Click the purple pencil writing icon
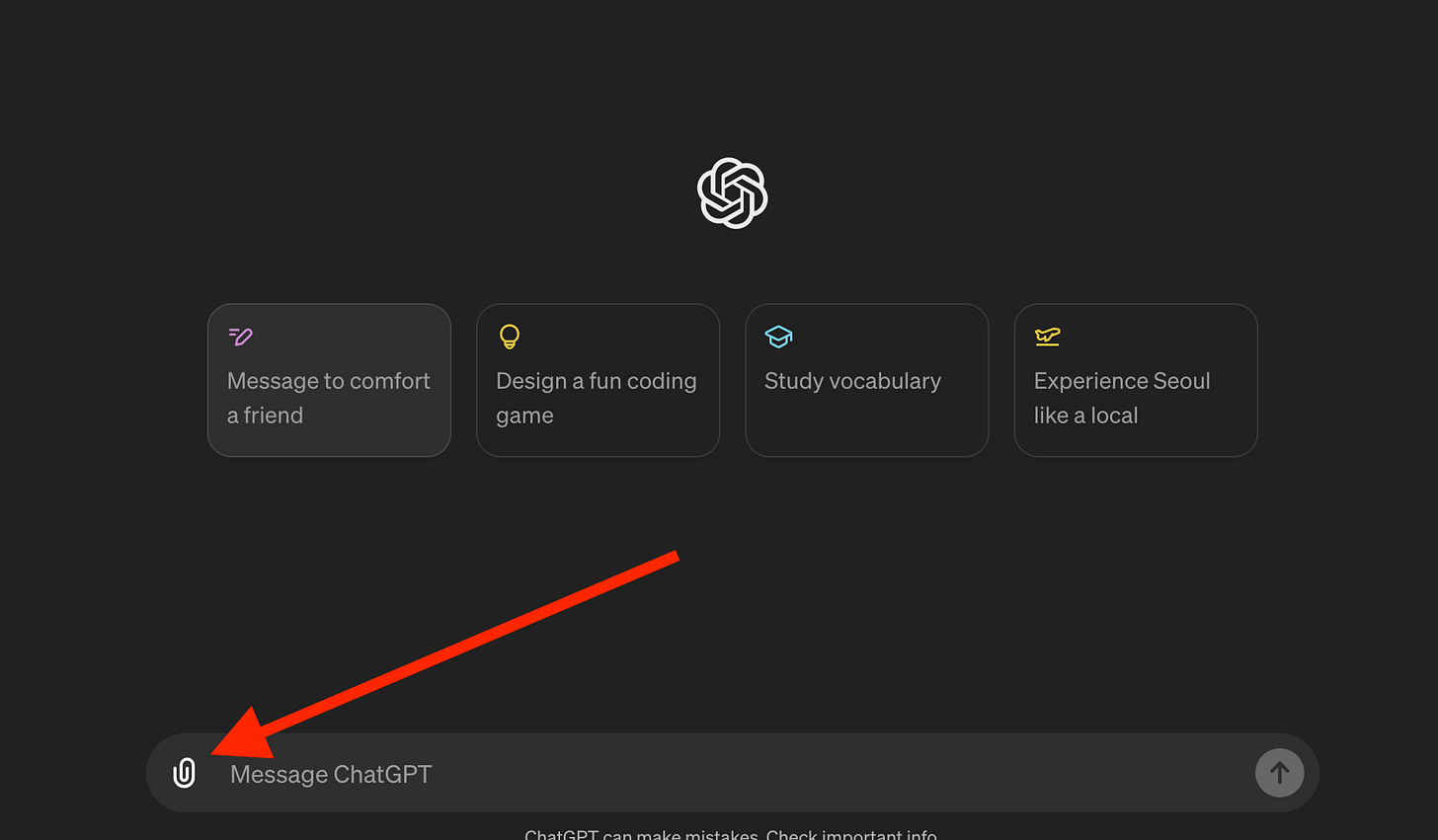 click(240, 337)
